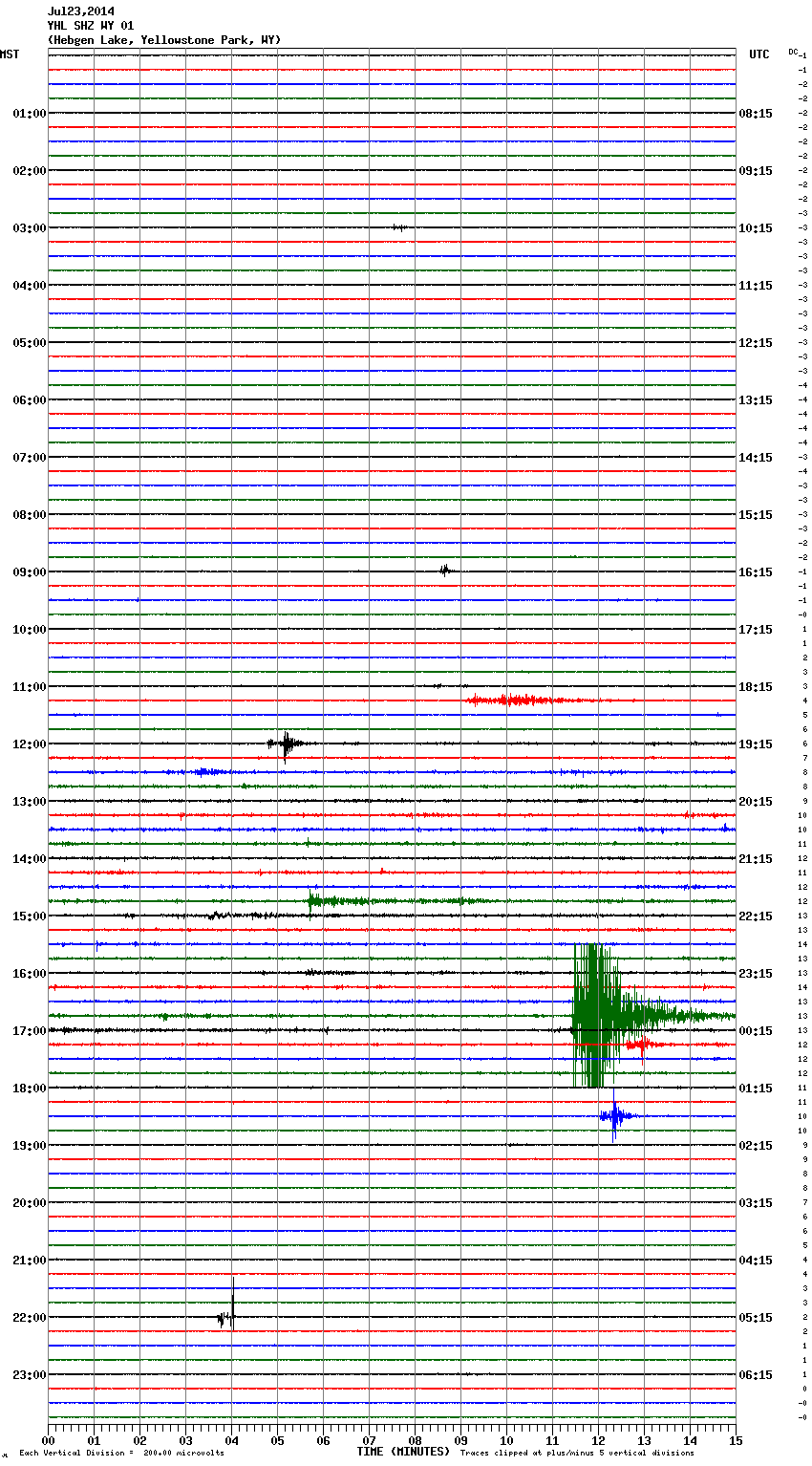The height and width of the screenshot is (1466, 812).
Task: Click the DC offset column header
Action: click(x=793, y=52)
